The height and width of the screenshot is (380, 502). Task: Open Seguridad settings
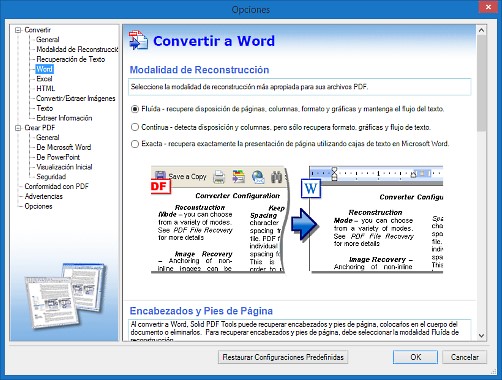(x=51, y=177)
